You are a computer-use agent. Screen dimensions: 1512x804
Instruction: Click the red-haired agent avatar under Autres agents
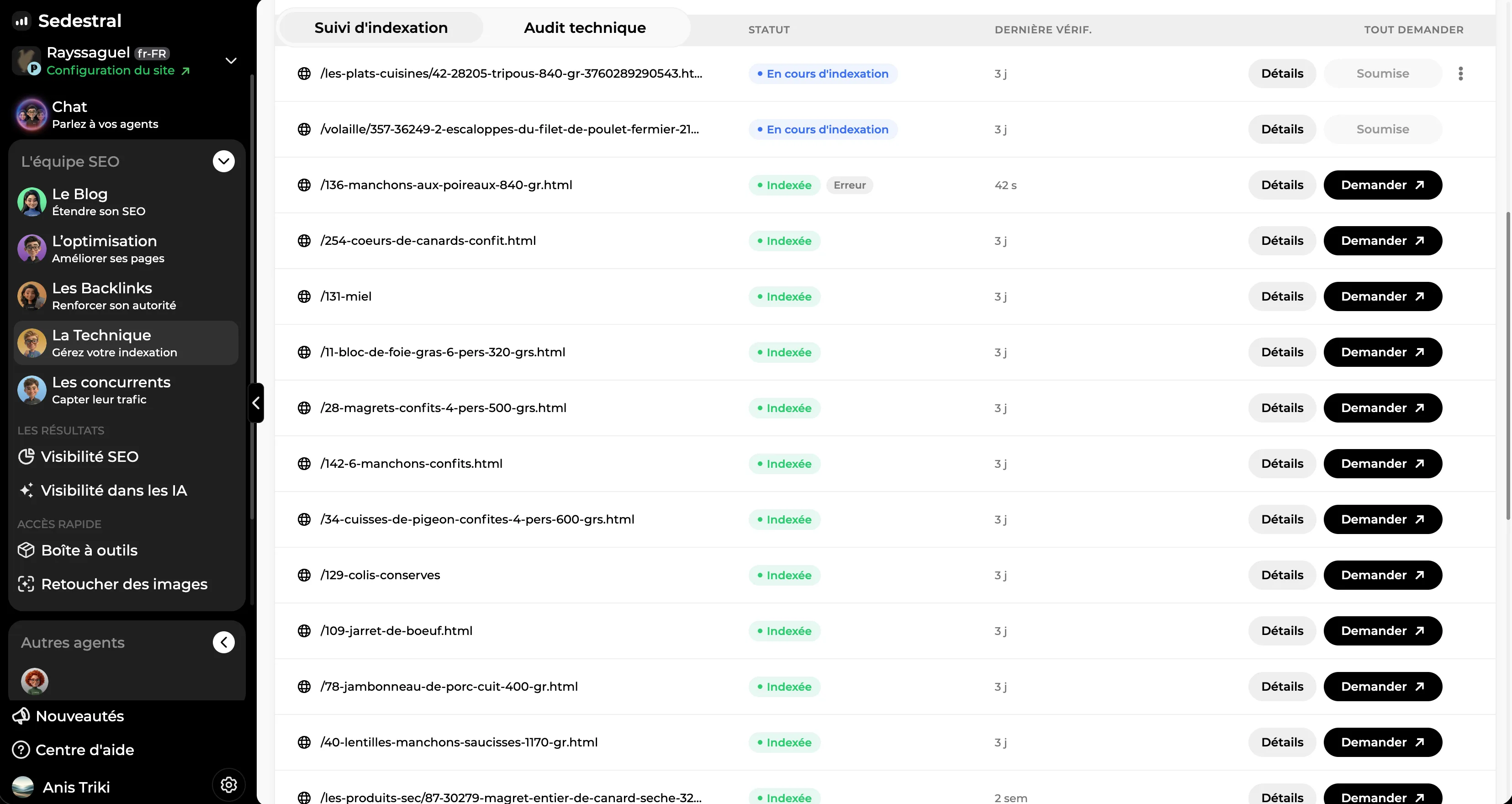(35, 682)
